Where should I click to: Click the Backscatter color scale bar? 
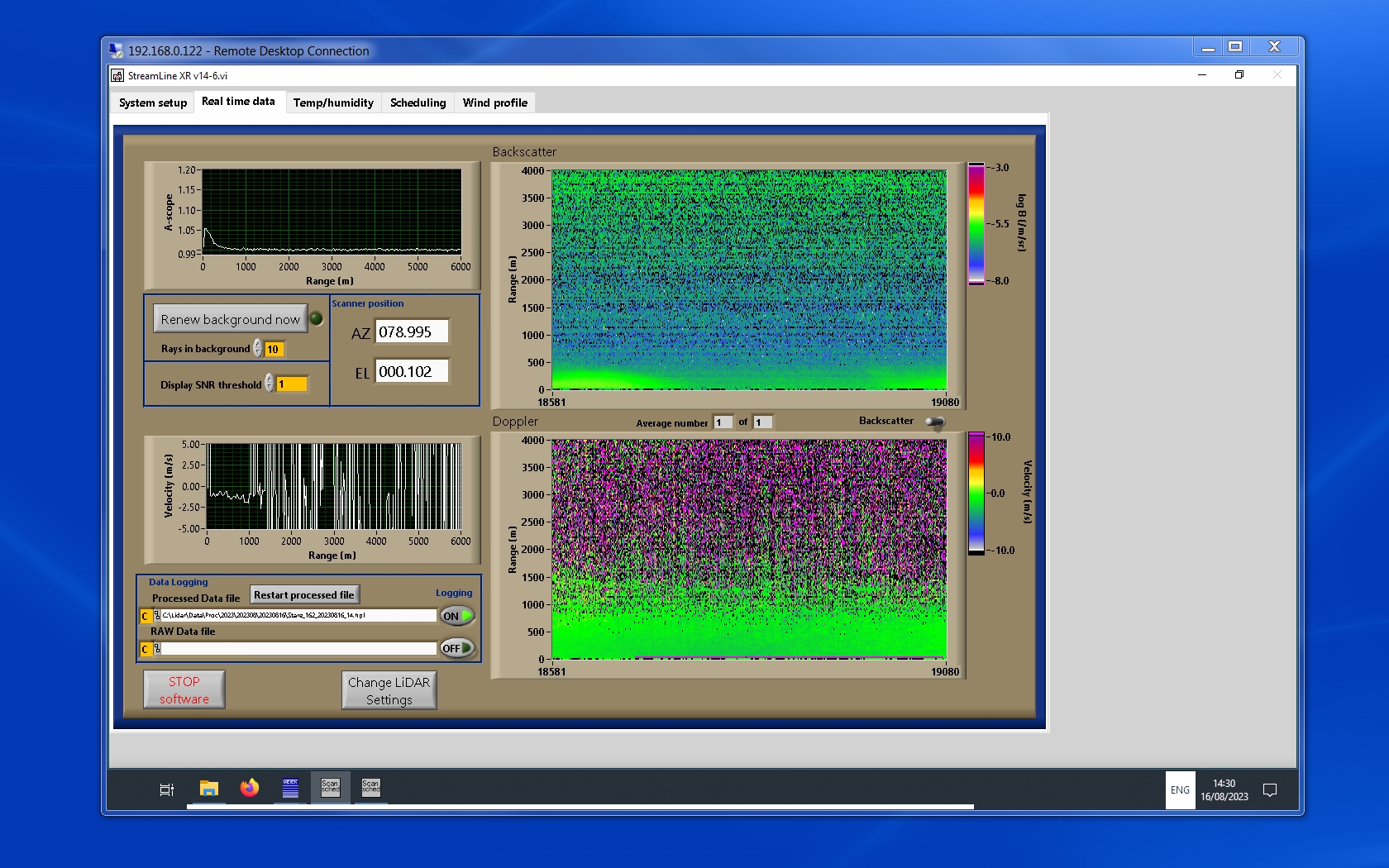point(976,224)
